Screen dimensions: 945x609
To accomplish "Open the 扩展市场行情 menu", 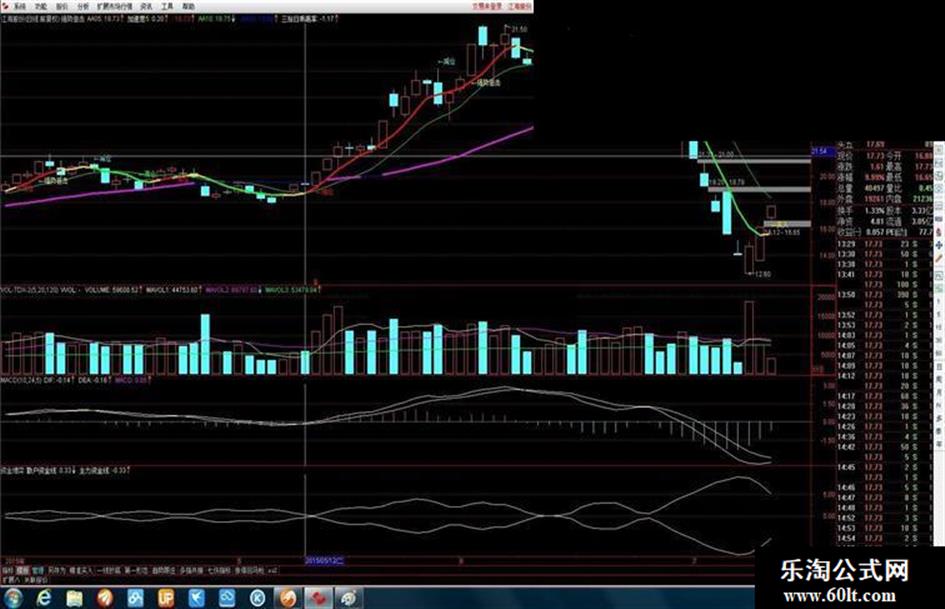I will [x=115, y=6].
